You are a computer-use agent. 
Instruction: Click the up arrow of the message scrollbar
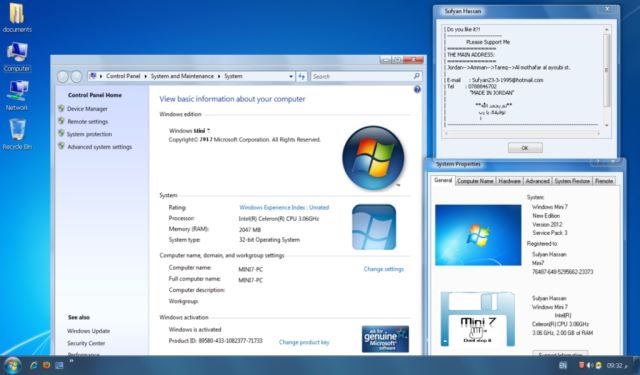point(606,29)
